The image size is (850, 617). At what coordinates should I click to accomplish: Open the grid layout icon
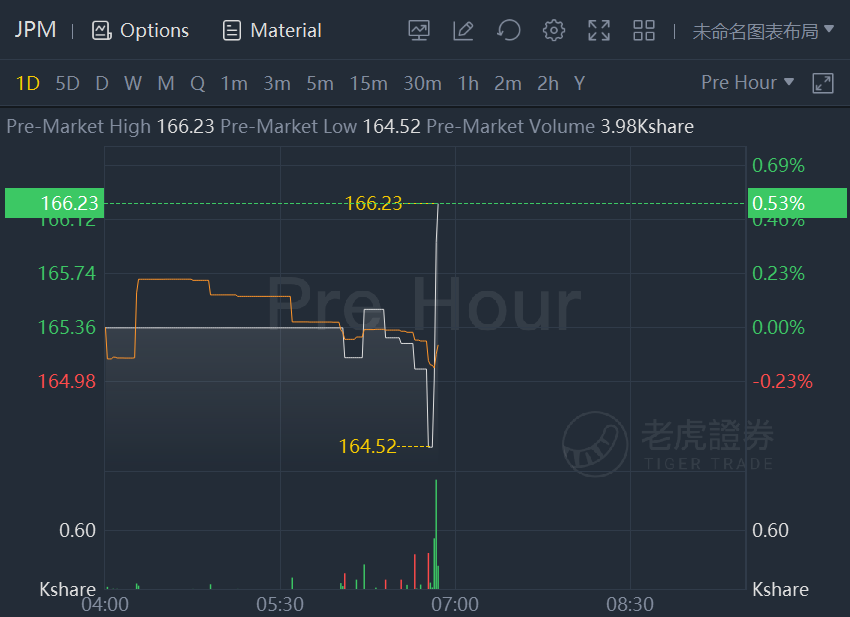click(644, 30)
